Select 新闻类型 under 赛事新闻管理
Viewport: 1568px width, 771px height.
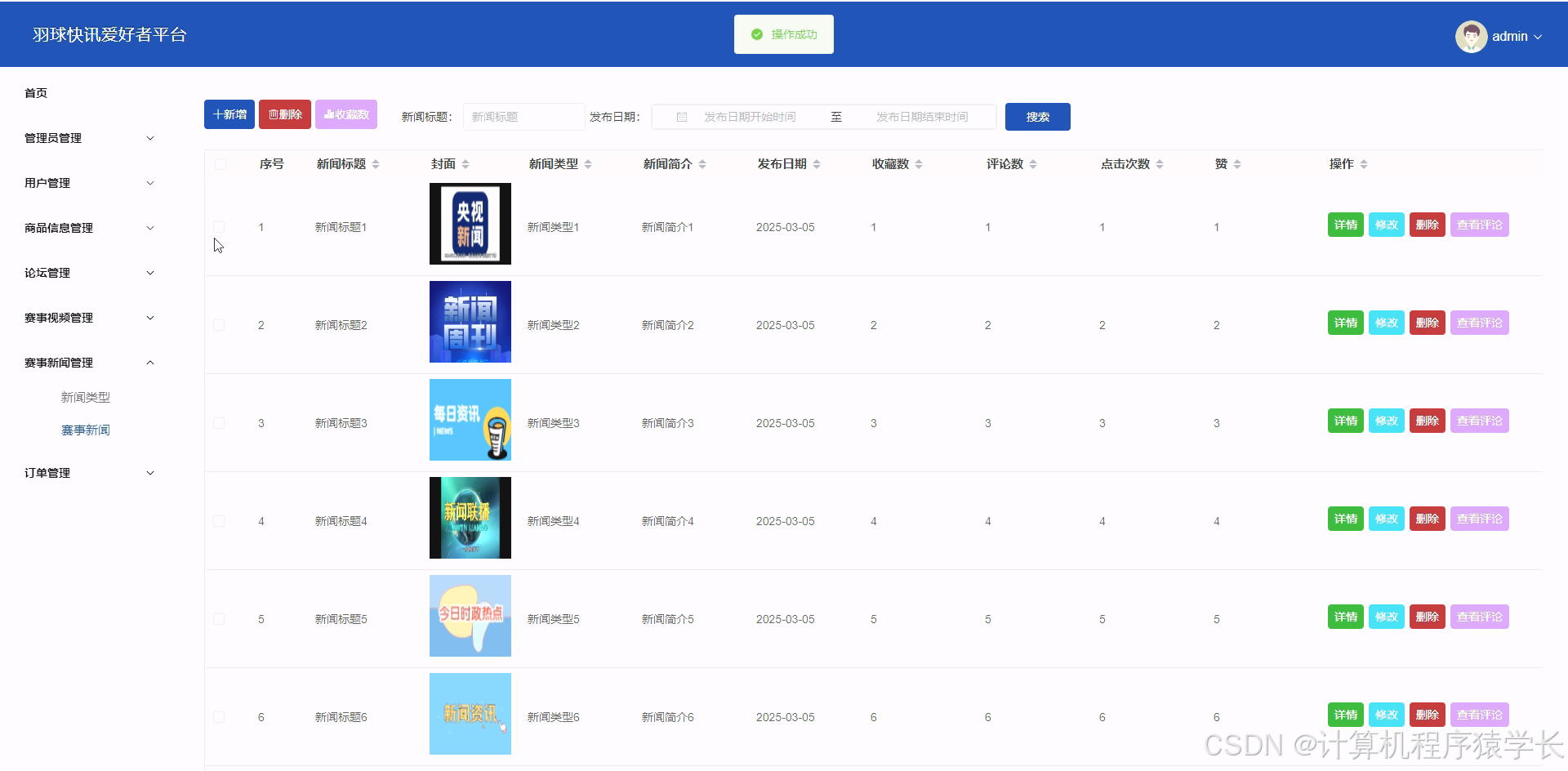tap(85, 397)
